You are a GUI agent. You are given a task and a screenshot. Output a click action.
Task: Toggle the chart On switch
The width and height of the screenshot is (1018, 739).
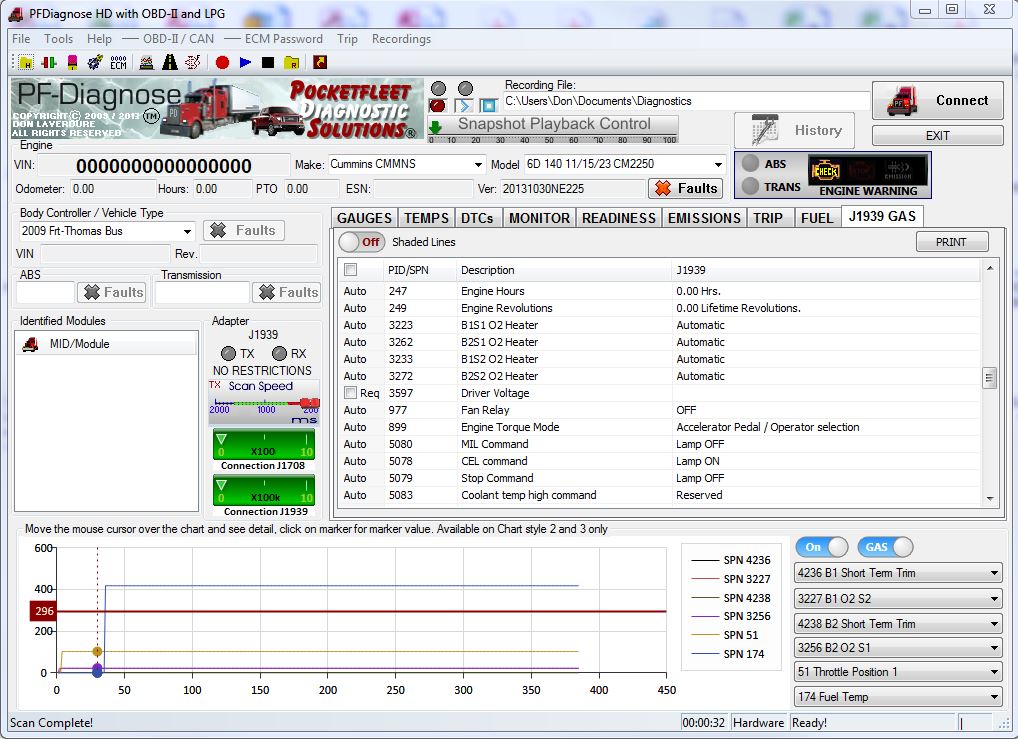[822, 547]
